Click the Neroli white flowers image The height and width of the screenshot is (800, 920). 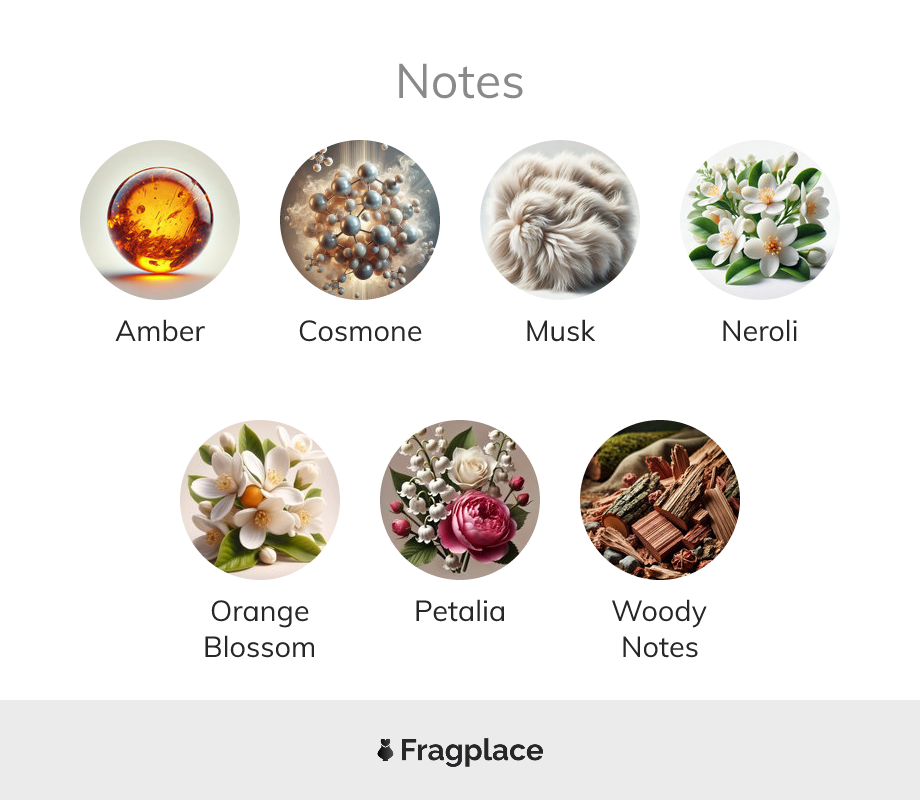[760, 220]
